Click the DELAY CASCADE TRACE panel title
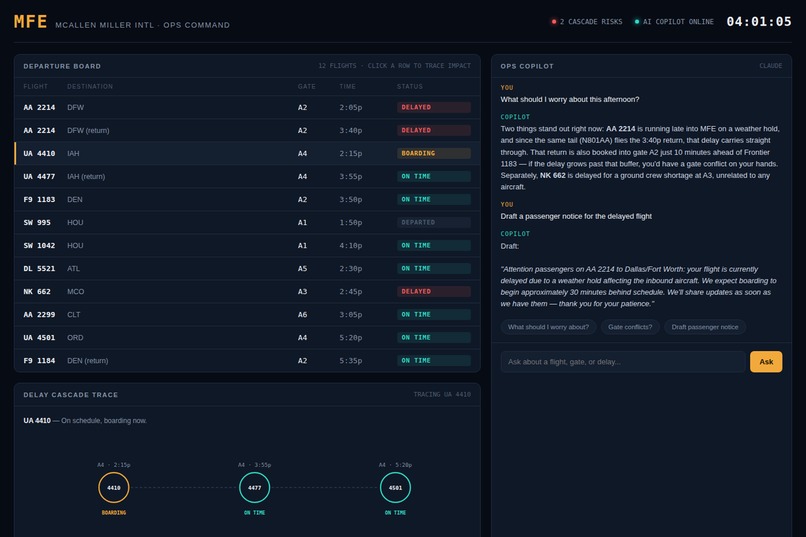The width and height of the screenshot is (806, 537). (70, 395)
